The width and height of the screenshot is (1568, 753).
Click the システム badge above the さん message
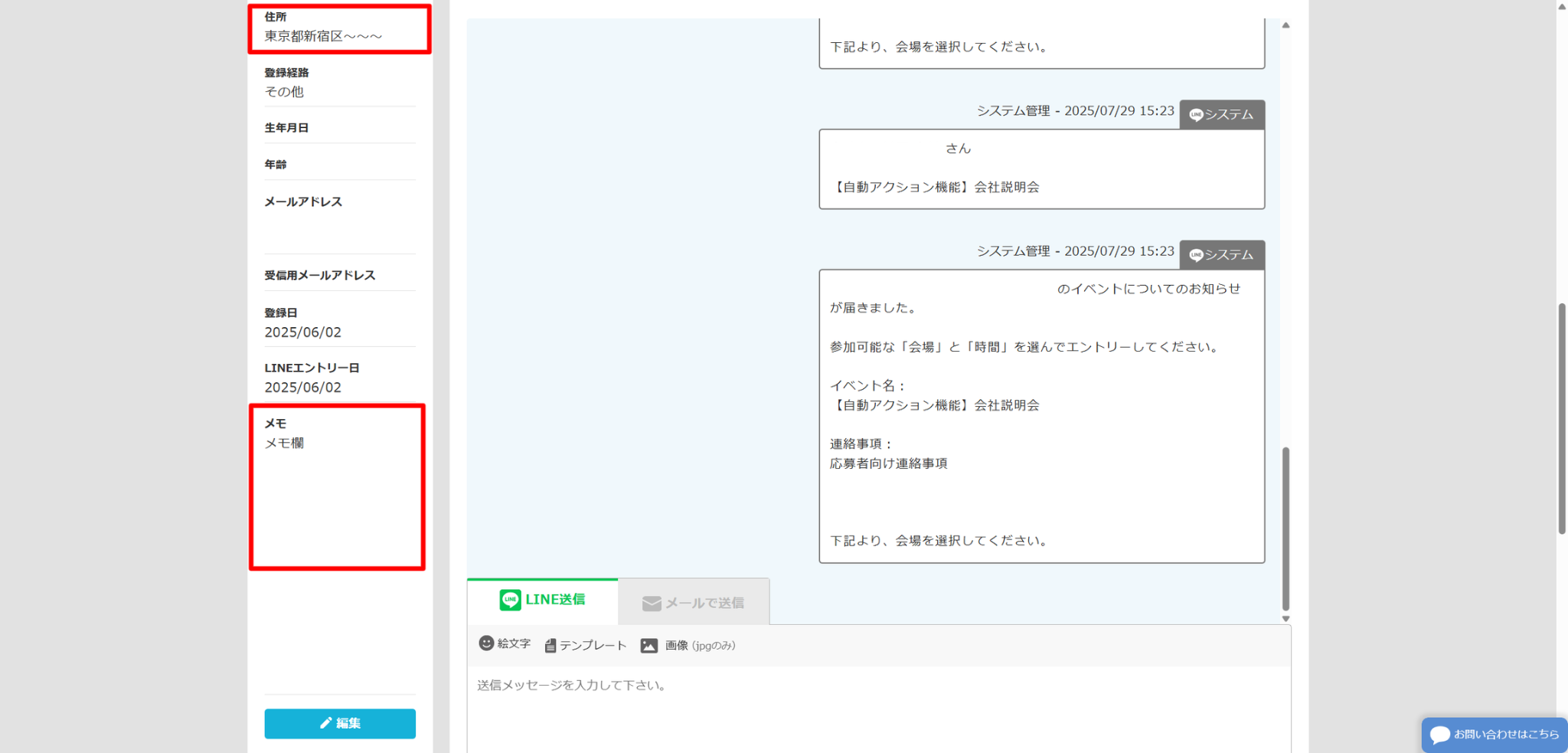click(x=1221, y=115)
